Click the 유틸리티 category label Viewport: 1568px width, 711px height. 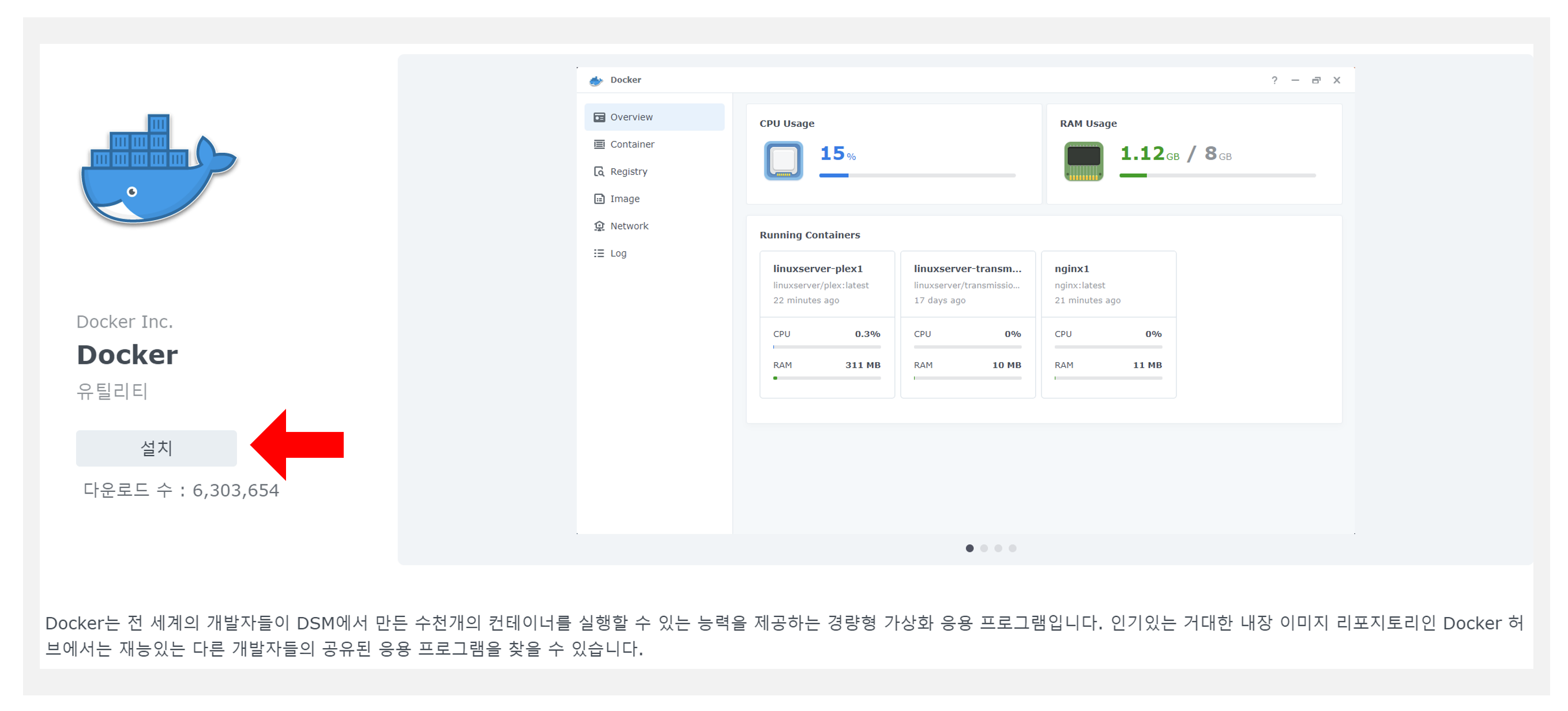pos(112,391)
